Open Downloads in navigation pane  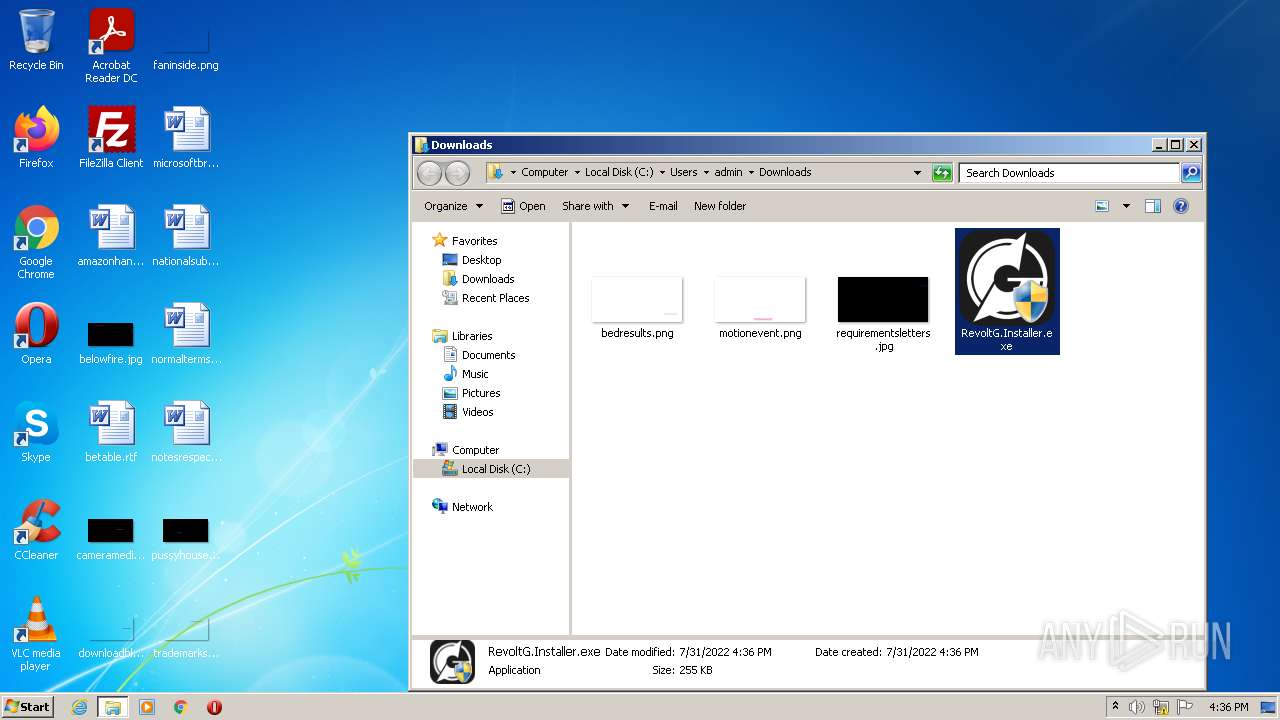[488, 279]
